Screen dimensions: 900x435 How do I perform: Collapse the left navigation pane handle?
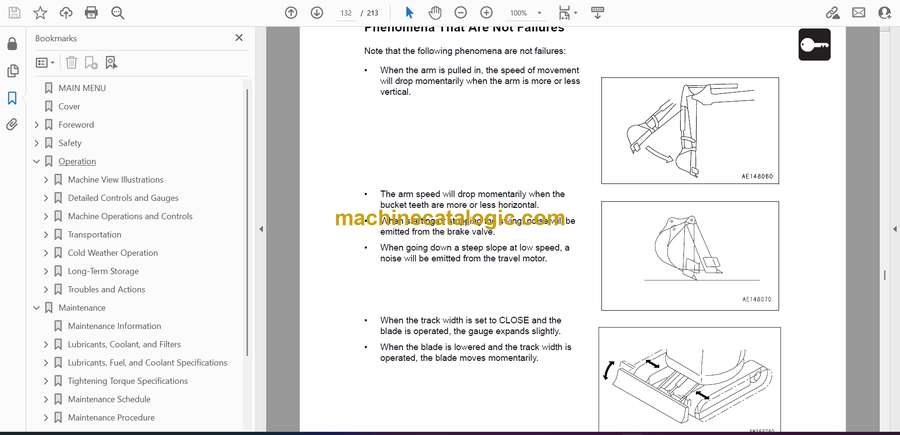point(261,229)
